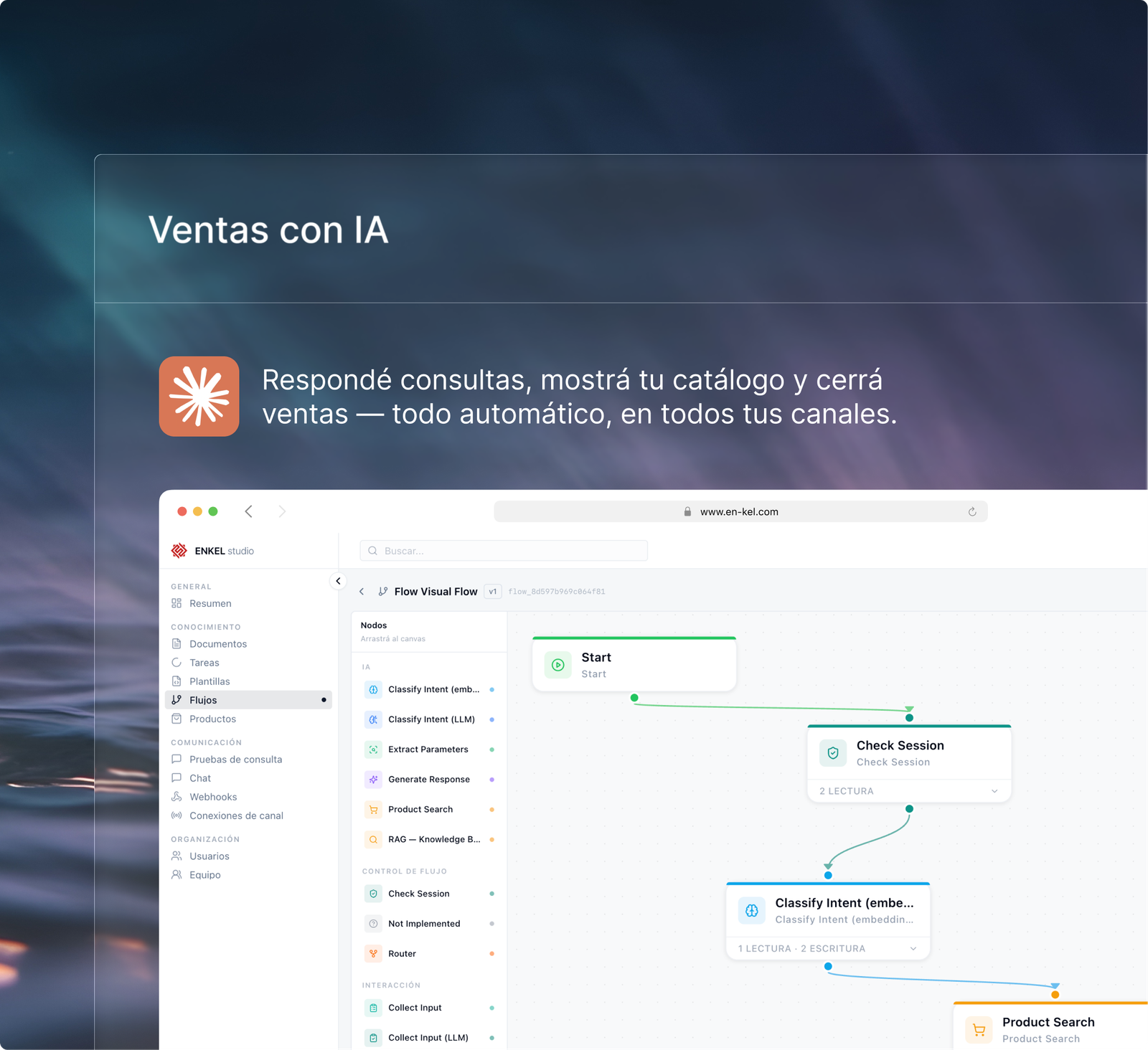Expand the 2 LECTURA dropdown on Check Session
Image resolution: width=1148 pixels, height=1050 pixels.
coord(994,791)
